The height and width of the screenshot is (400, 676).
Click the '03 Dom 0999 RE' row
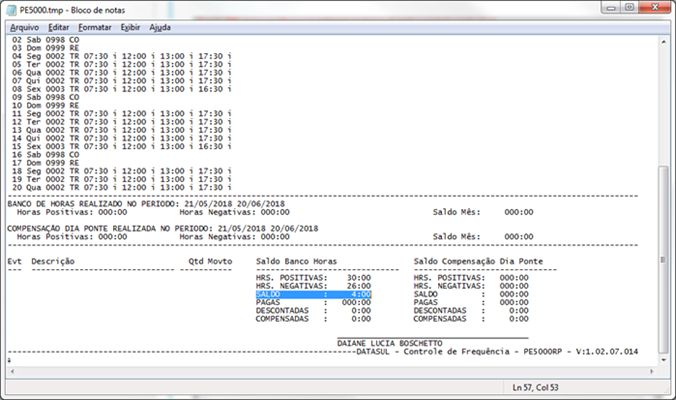tap(45, 48)
